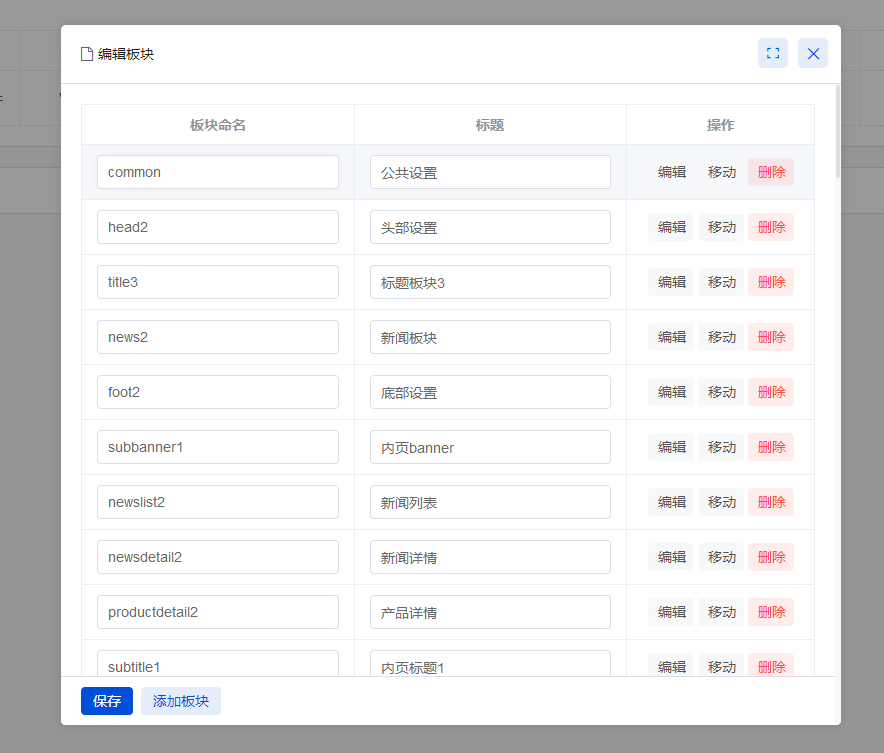This screenshot has width=884, height=753.
Task: Click the newsdetail2 name input field
Action: pyautogui.click(x=218, y=557)
